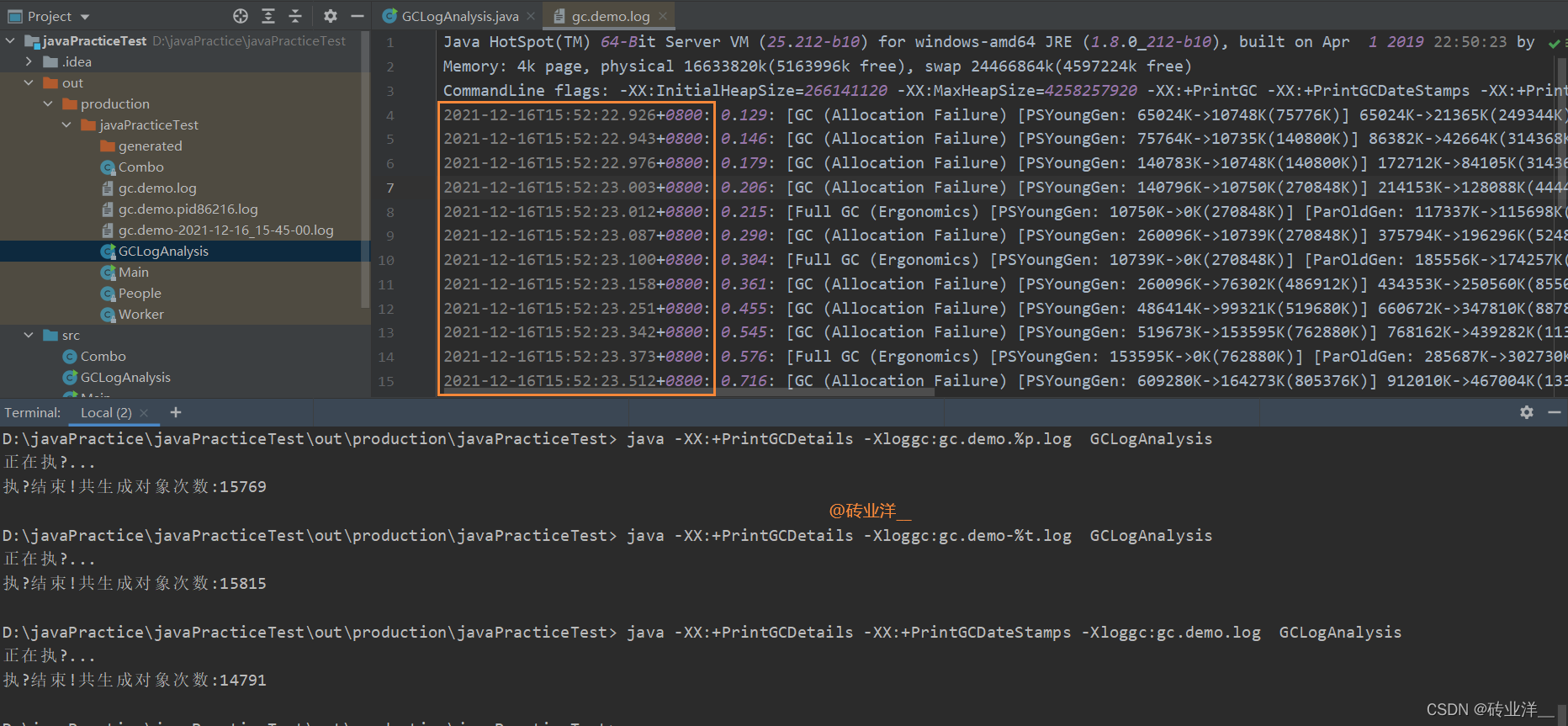Hide the Terminal panel

(x=1554, y=412)
